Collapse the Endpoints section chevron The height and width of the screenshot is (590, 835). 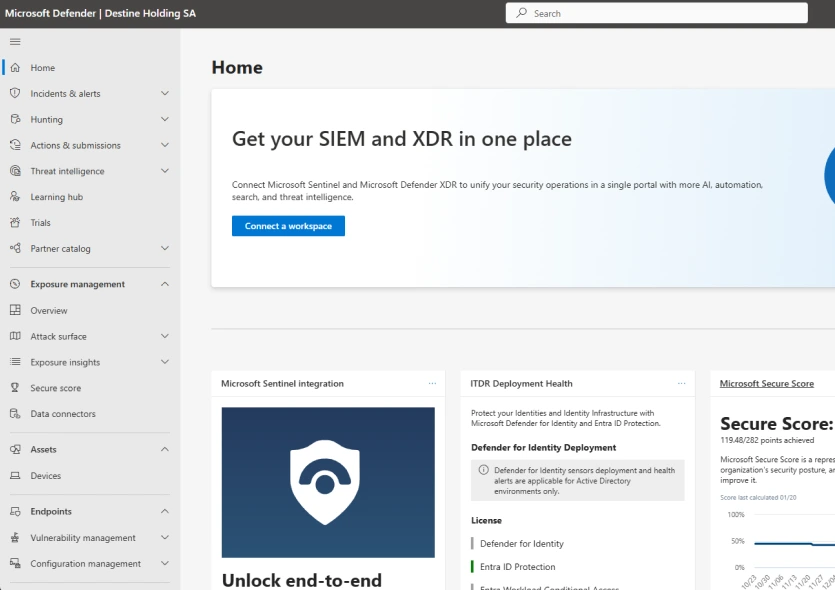[x=165, y=511]
